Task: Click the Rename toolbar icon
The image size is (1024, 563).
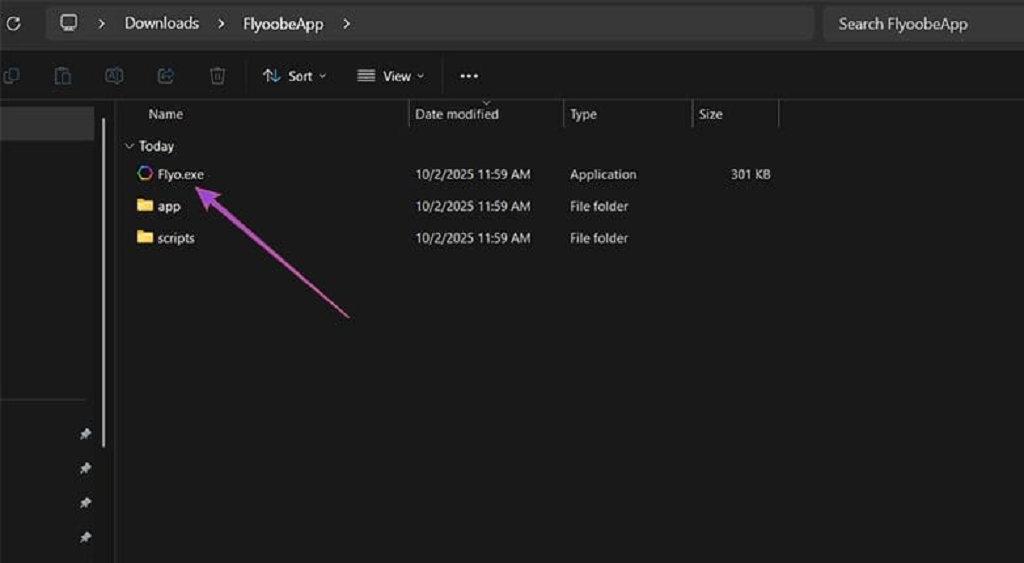Action: point(115,76)
